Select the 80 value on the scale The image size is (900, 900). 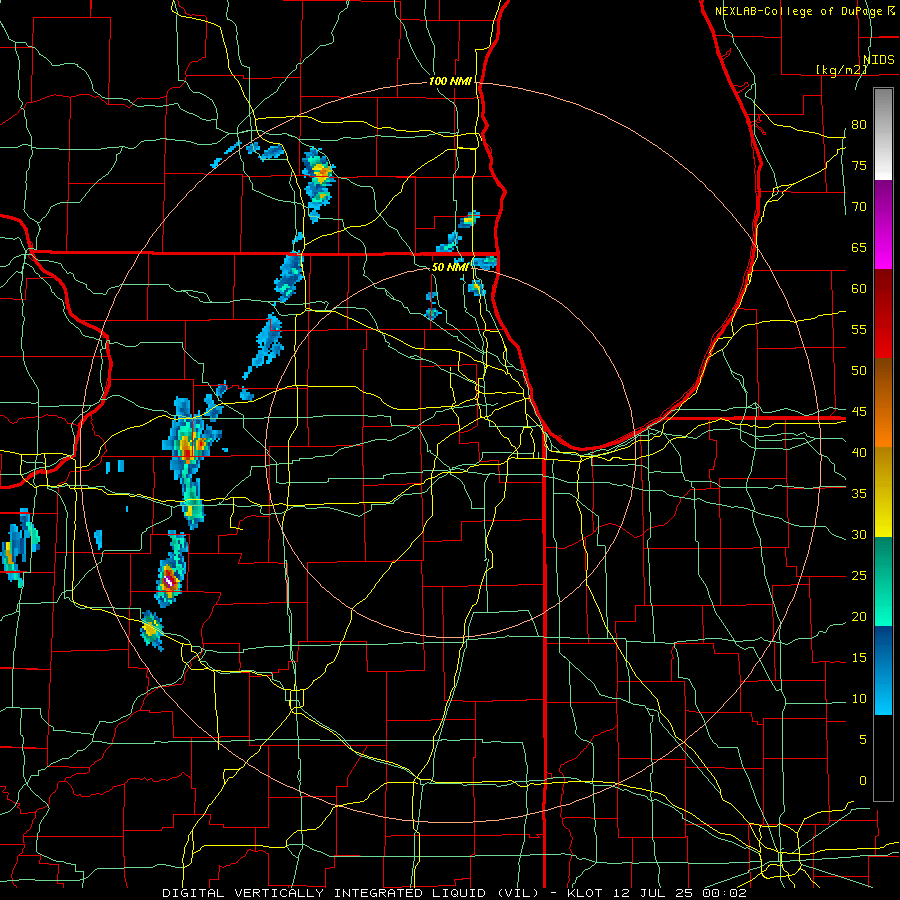click(859, 125)
